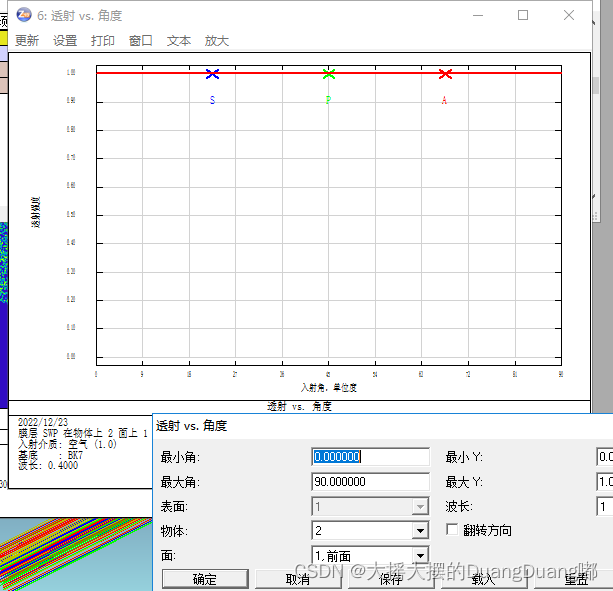Click the Zemax window title icon

[x=24, y=15]
